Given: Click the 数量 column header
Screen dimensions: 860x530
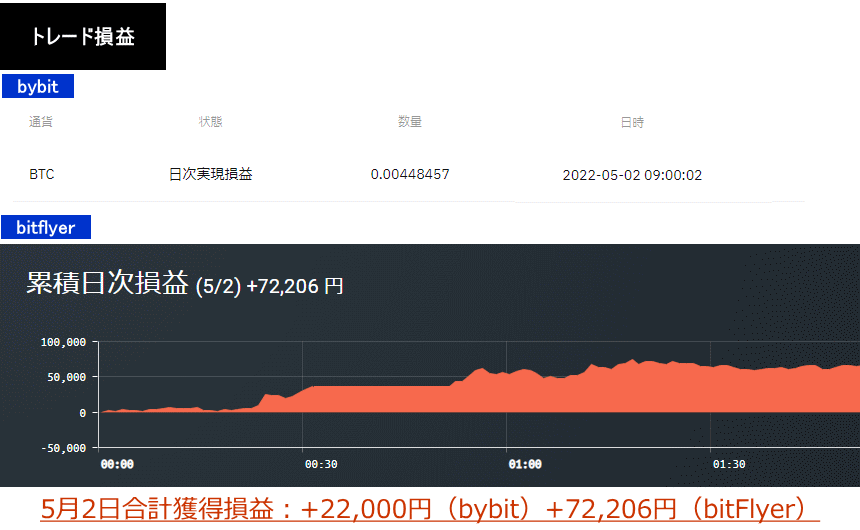Looking at the screenshot, I should point(410,122).
